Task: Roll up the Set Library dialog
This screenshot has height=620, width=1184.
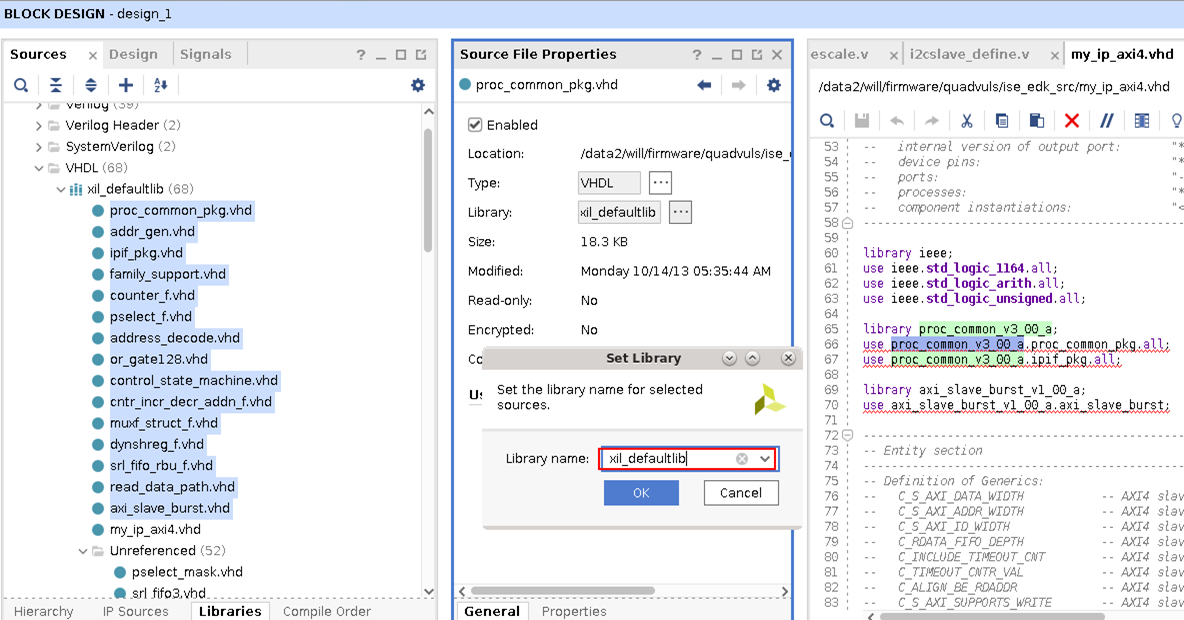Action: [x=753, y=358]
